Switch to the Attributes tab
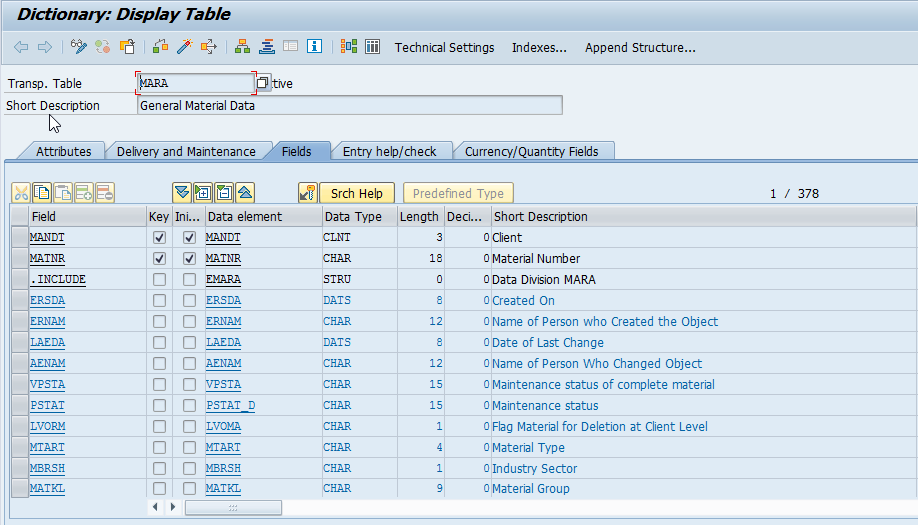Image resolution: width=918 pixels, height=525 pixels. [63, 152]
